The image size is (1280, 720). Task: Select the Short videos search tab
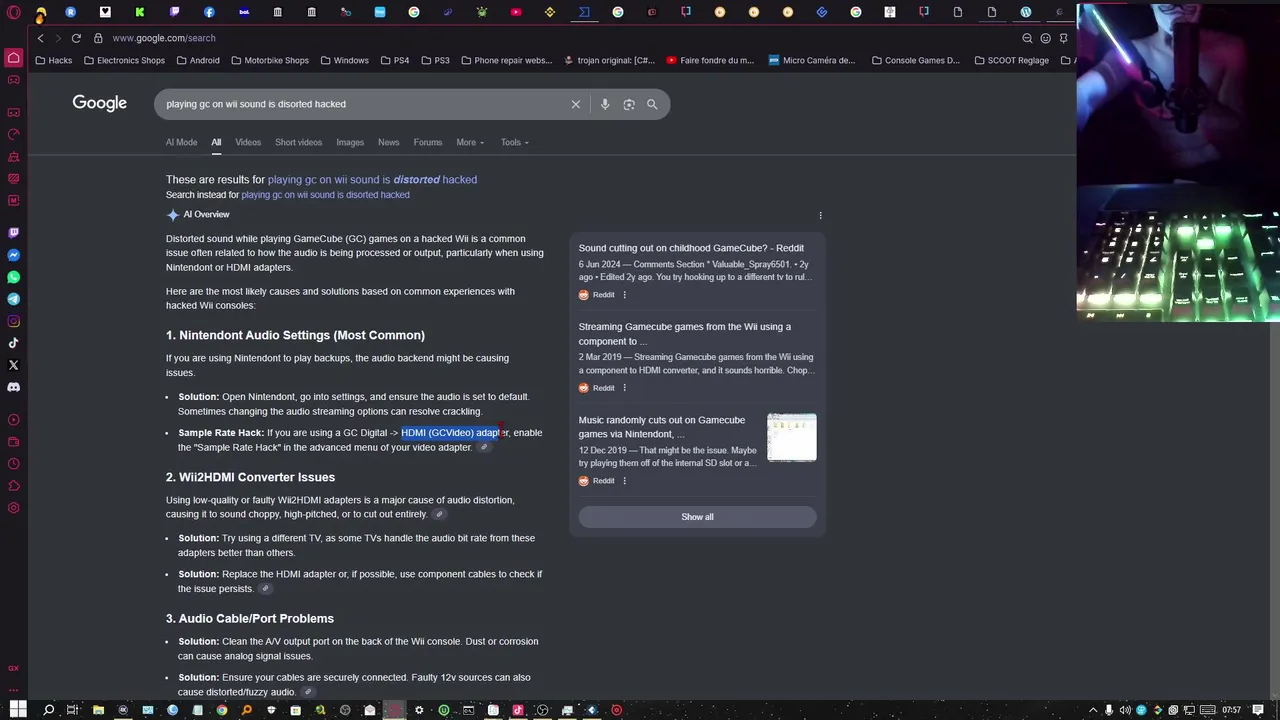point(298,142)
